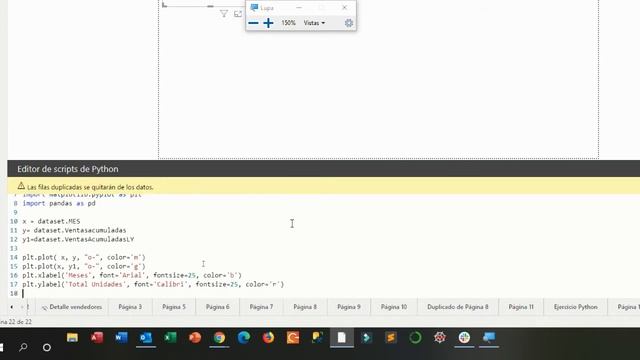Open Windows search from taskbar
The width and height of the screenshot is (640, 360).
click(23, 347)
